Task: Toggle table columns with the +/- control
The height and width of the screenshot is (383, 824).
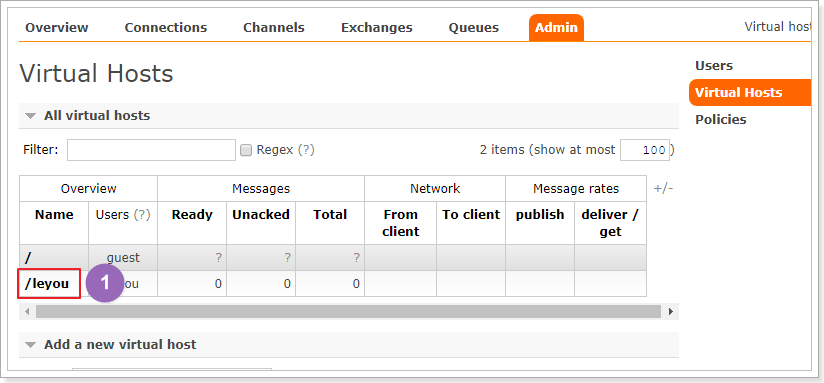Action: tap(663, 189)
